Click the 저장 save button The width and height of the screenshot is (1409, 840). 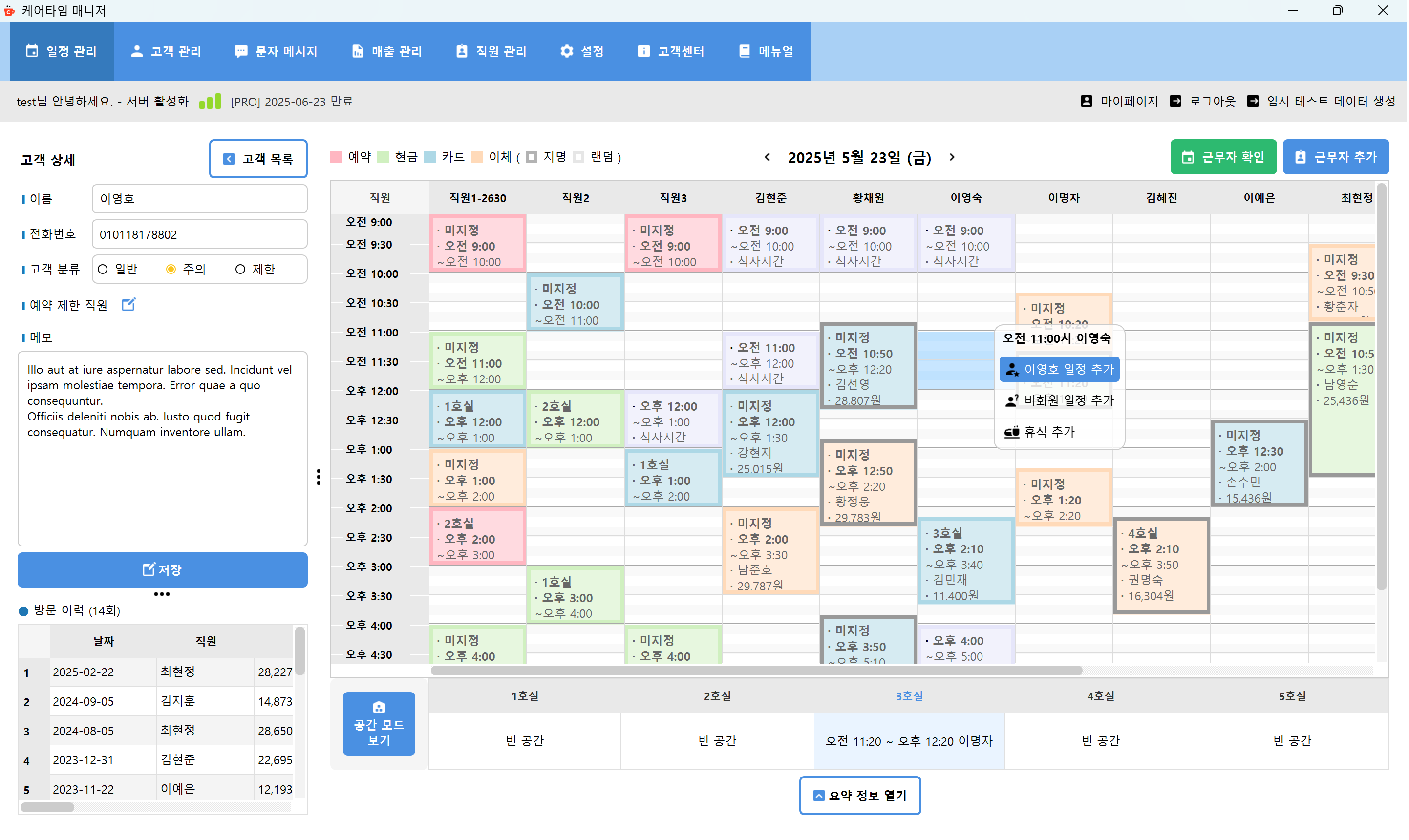(x=163, y=570)
